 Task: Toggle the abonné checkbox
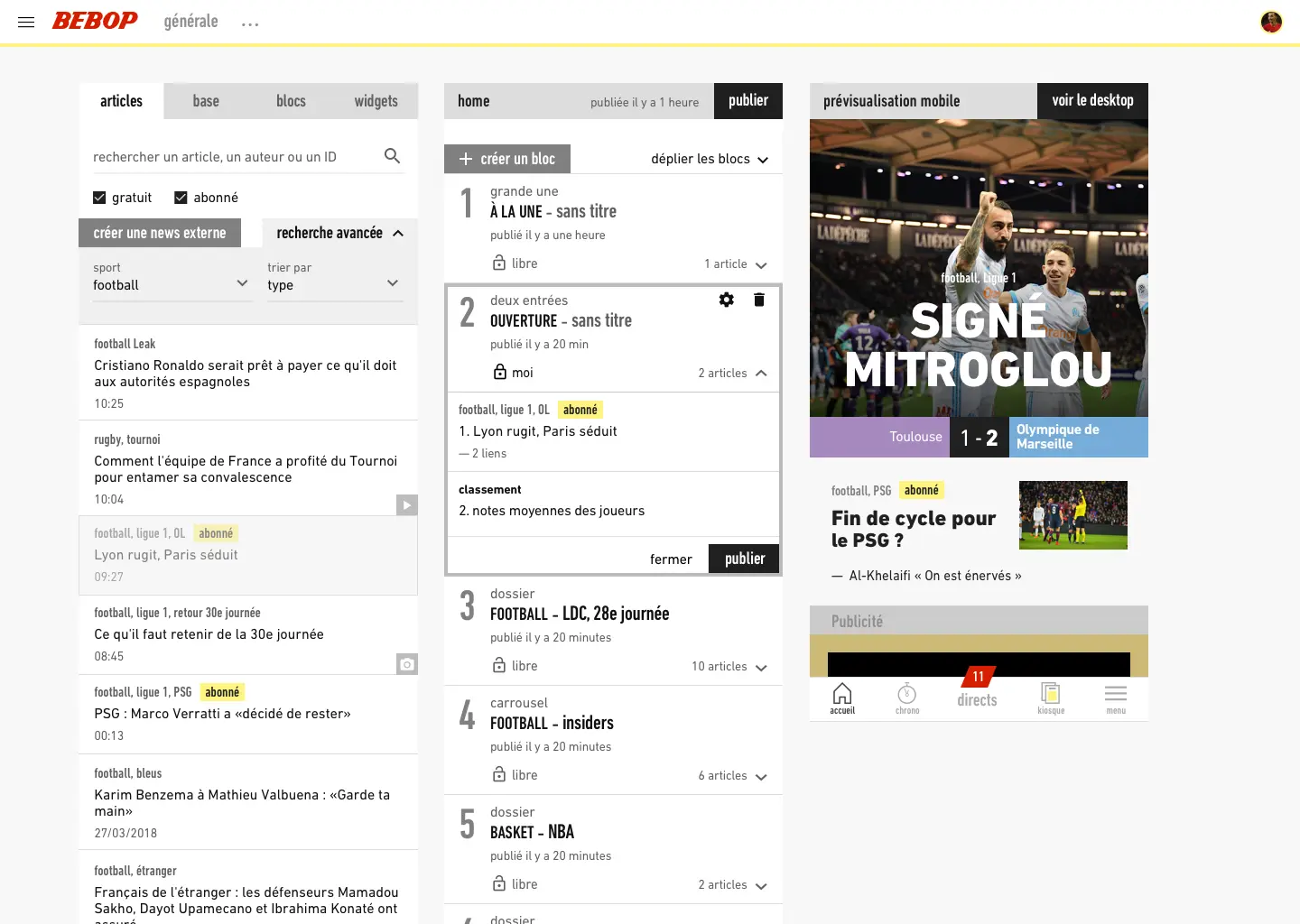(x=181, y=198)
